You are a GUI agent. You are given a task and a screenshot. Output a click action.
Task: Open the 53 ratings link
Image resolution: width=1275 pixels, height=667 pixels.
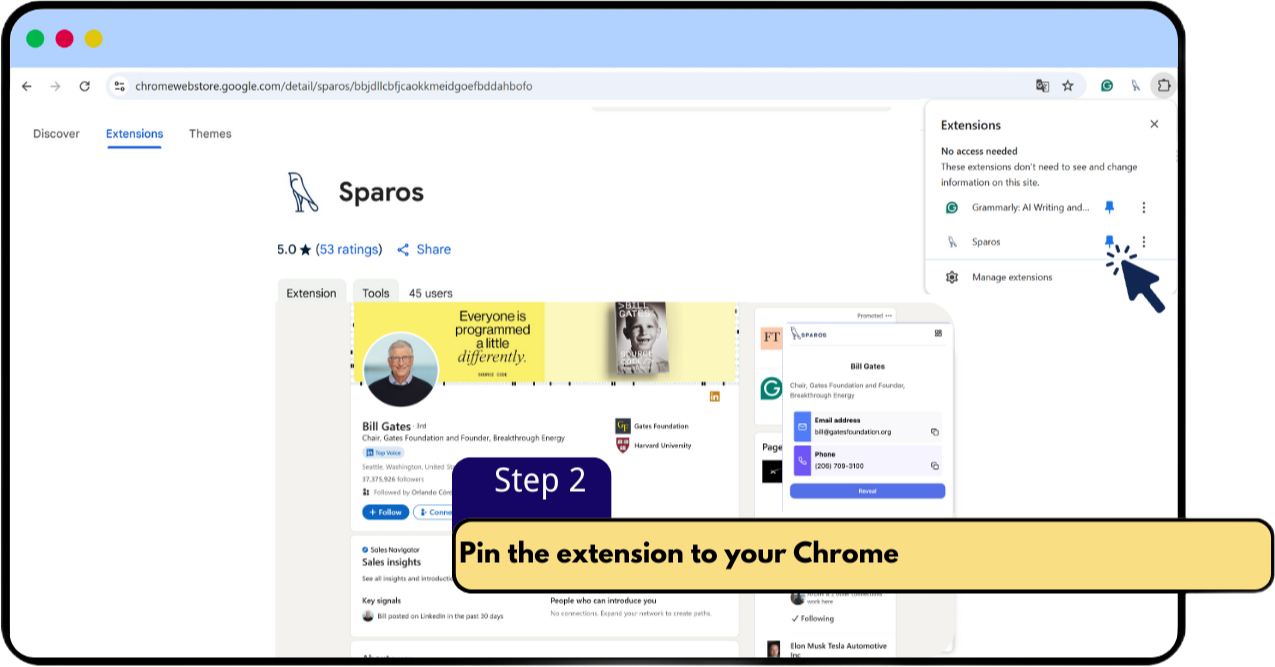click(x=352, y=249)
